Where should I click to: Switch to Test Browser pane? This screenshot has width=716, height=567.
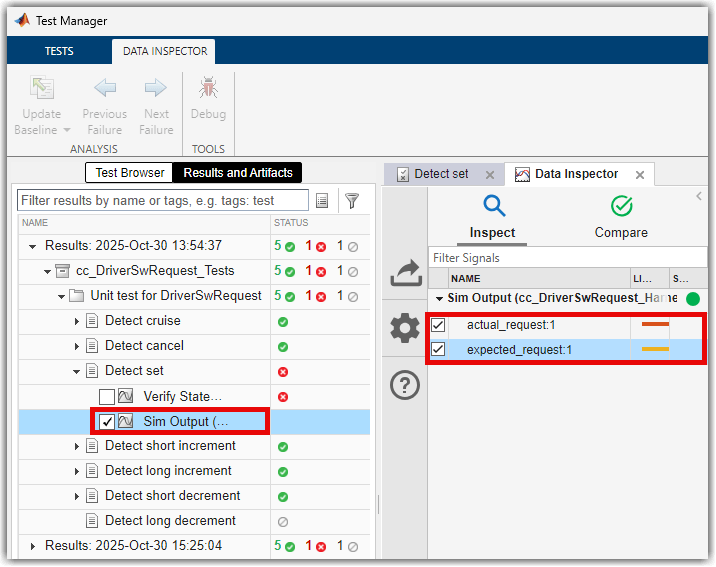pyautogui.click(x=130, y=173)
